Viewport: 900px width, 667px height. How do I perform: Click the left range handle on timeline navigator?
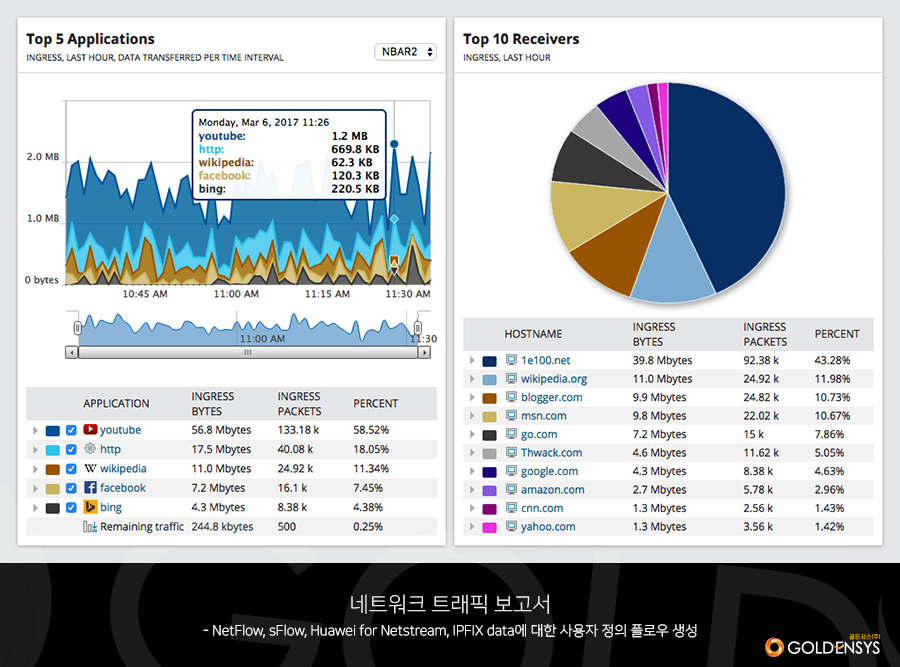coord(77,328)
